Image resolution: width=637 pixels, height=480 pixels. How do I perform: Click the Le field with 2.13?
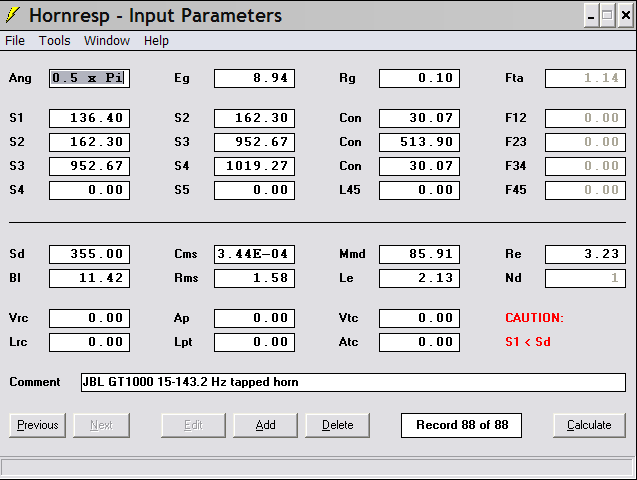pos(419,278)
